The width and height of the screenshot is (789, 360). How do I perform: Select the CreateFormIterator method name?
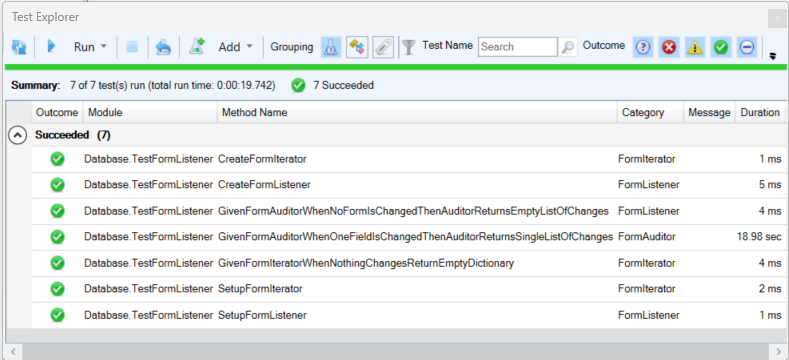pyautogui.click(x=262, y=159)
